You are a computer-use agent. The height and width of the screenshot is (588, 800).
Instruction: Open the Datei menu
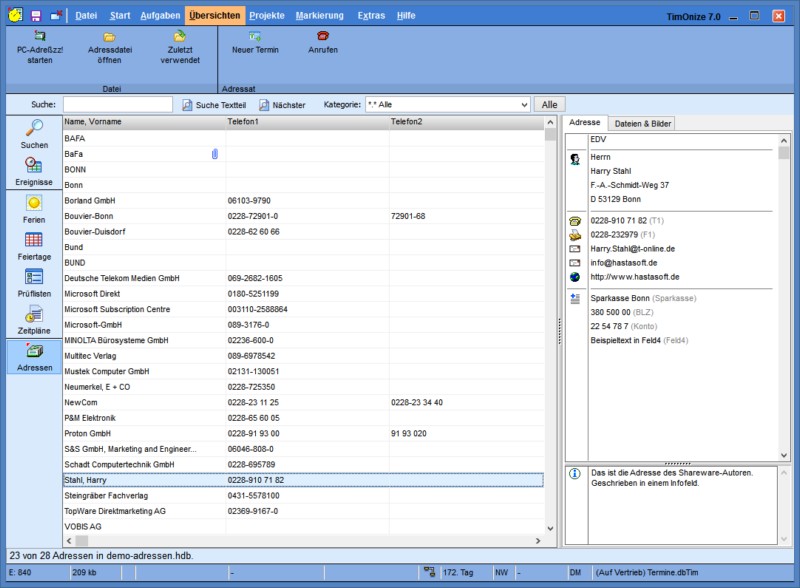coord(86,16)
